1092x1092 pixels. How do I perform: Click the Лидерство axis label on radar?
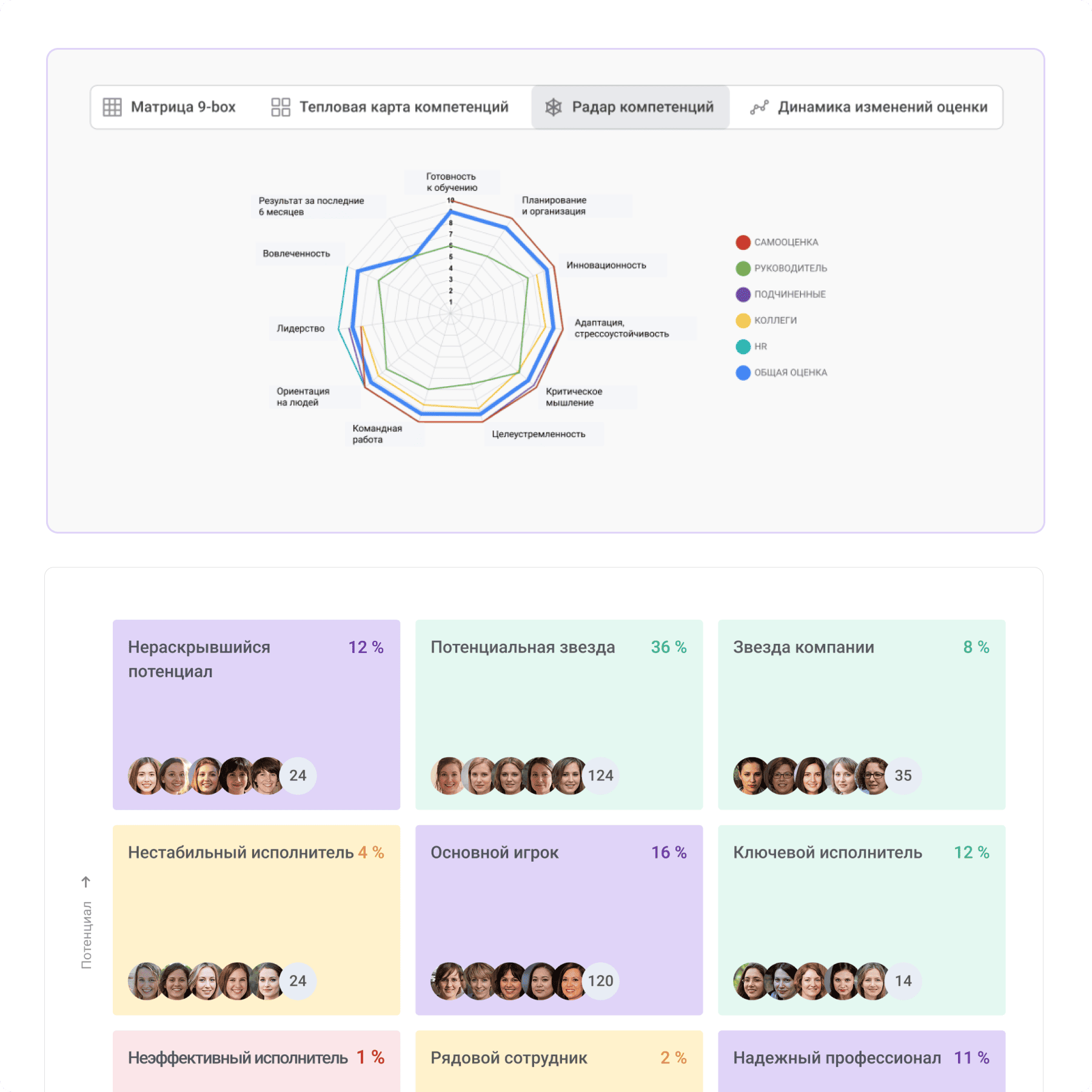[x=300, y=329]
